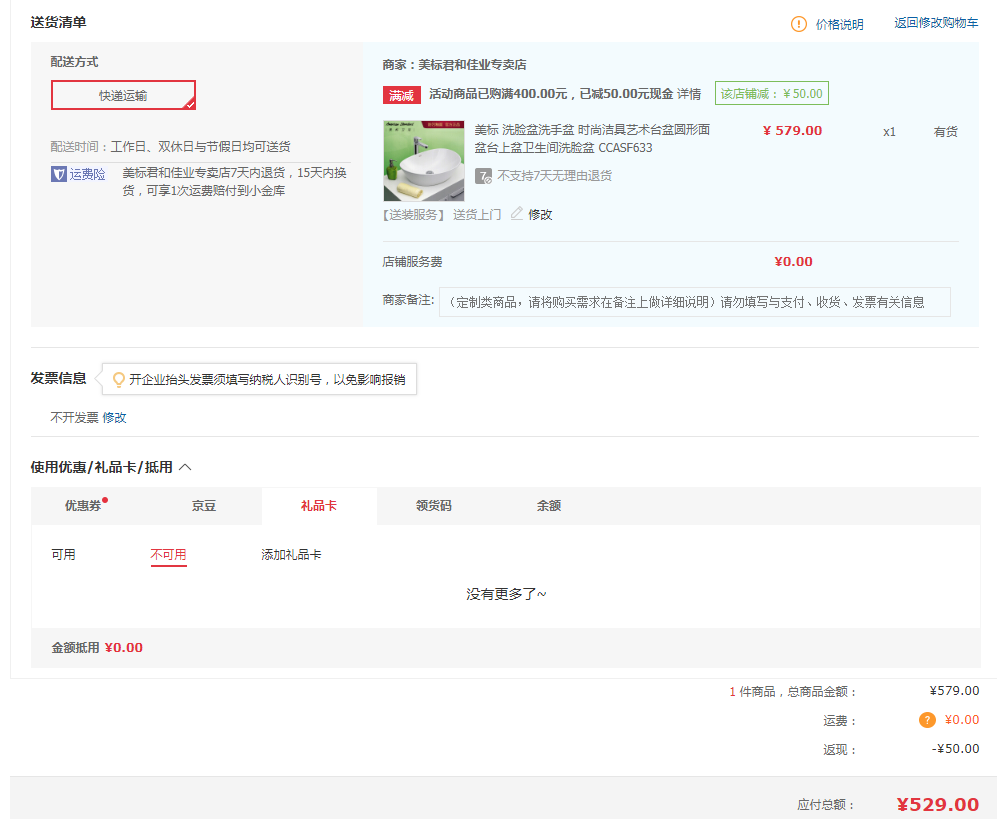Click the pencil edit icon for 送装服务

pyautogui.click(x=516, y=214)
